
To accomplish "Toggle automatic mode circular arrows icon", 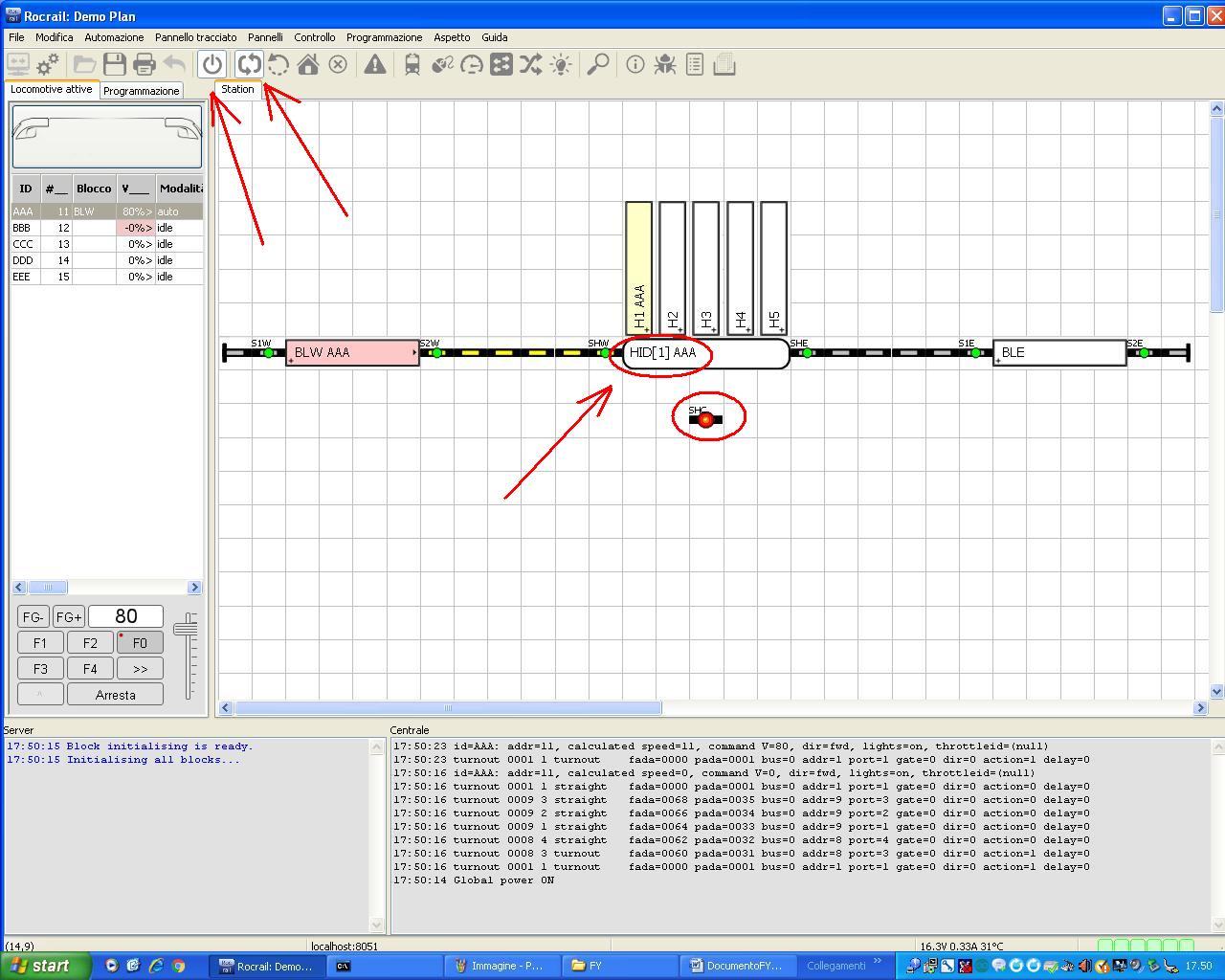I will click(250, 65).
